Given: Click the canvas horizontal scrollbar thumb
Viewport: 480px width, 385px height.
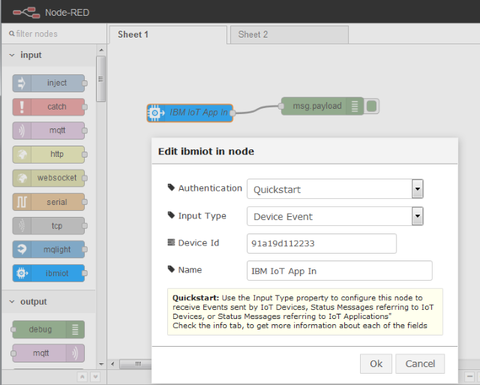Looking at the screenshot, I should pos(137,364).
